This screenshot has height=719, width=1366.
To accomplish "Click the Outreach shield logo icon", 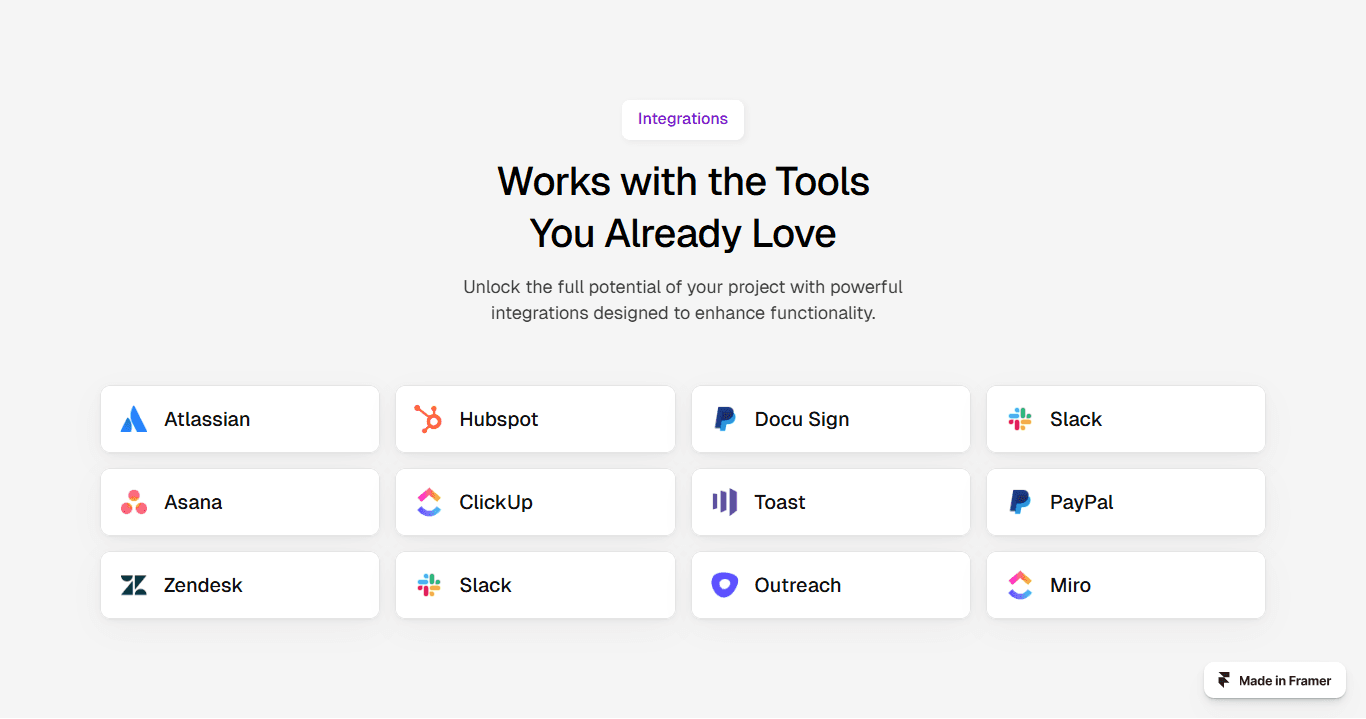I will tap(725, 585).
